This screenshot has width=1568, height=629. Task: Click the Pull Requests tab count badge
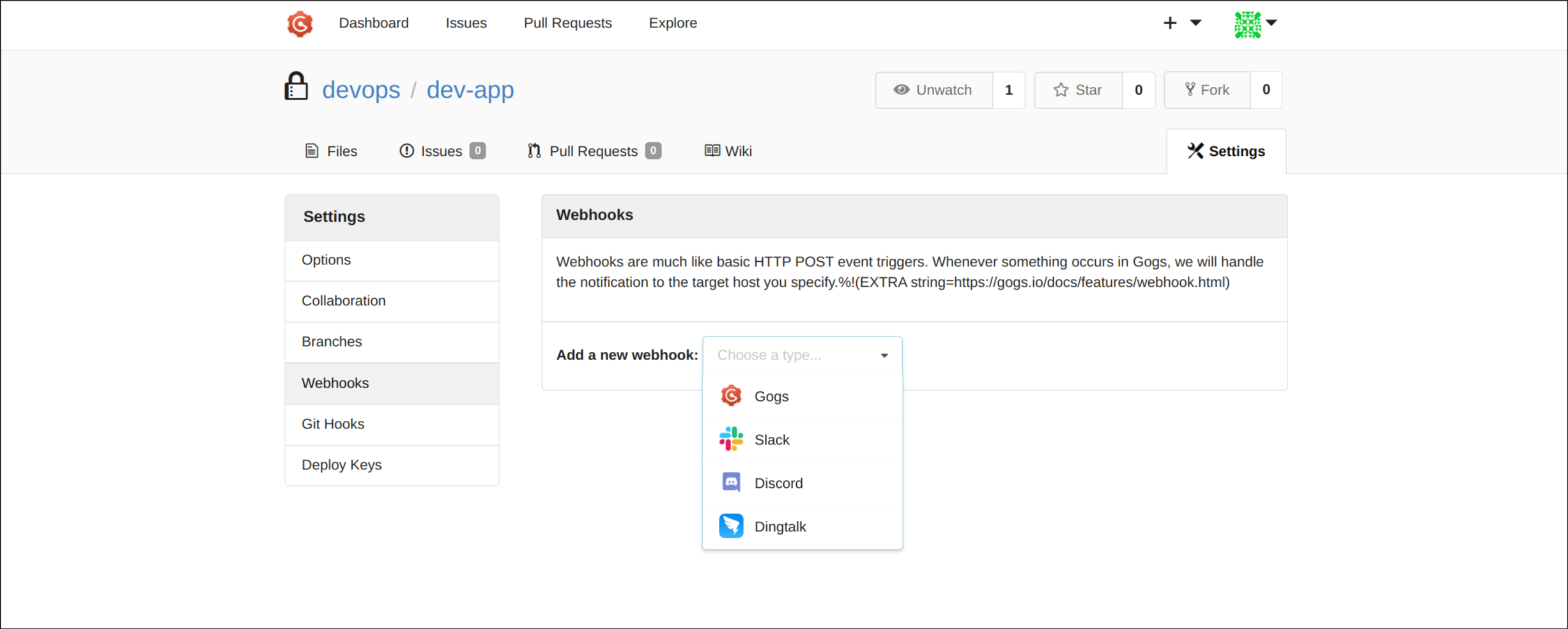tap(653, 151)
